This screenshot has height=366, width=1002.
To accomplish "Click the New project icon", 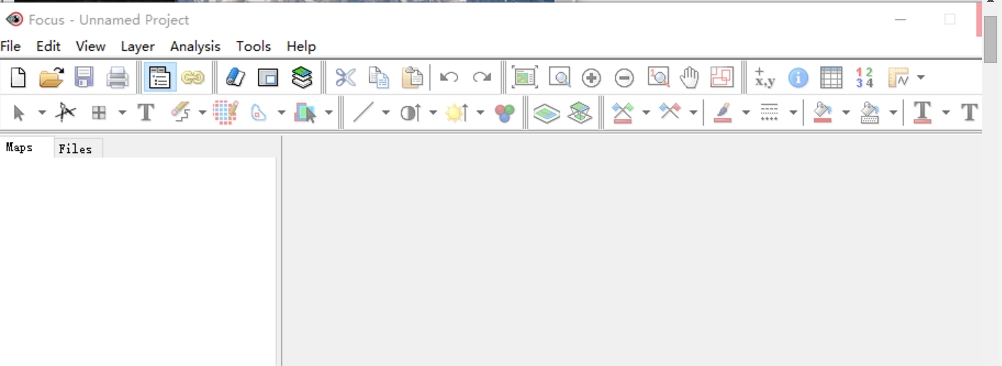I will 19,78.
